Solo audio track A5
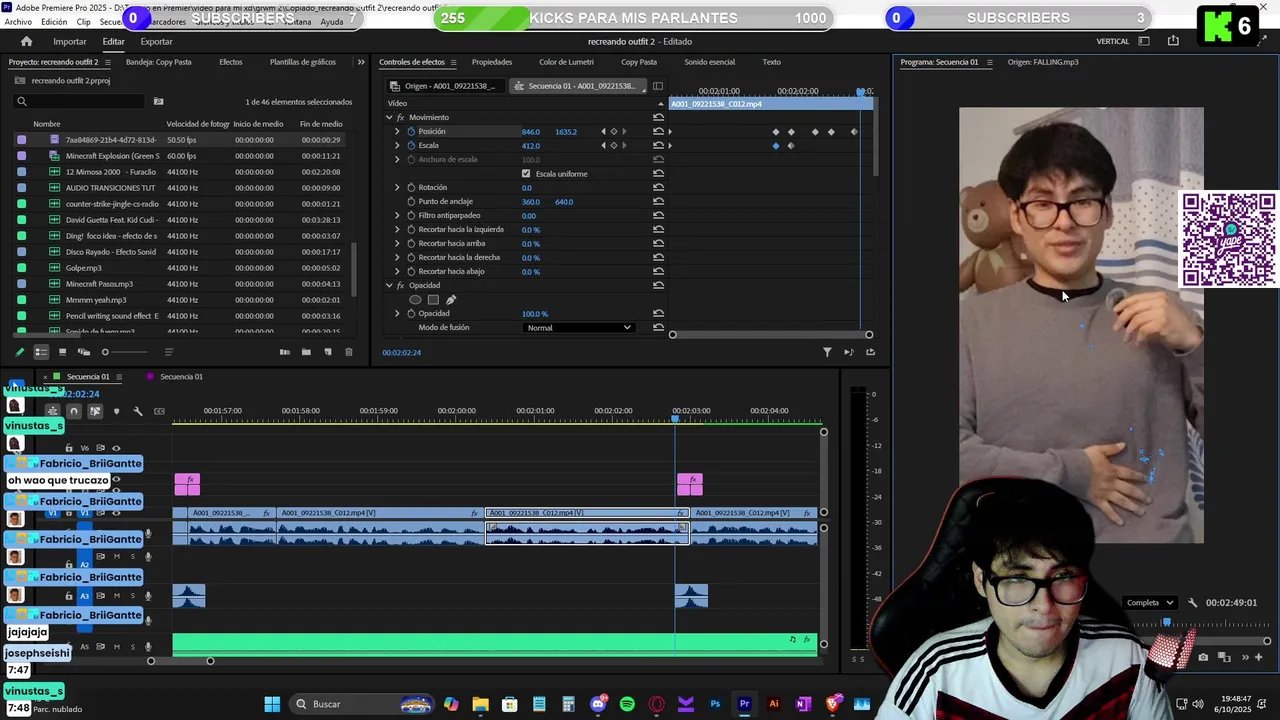Screen dimensions: 1280x720 tap(132, 647)
